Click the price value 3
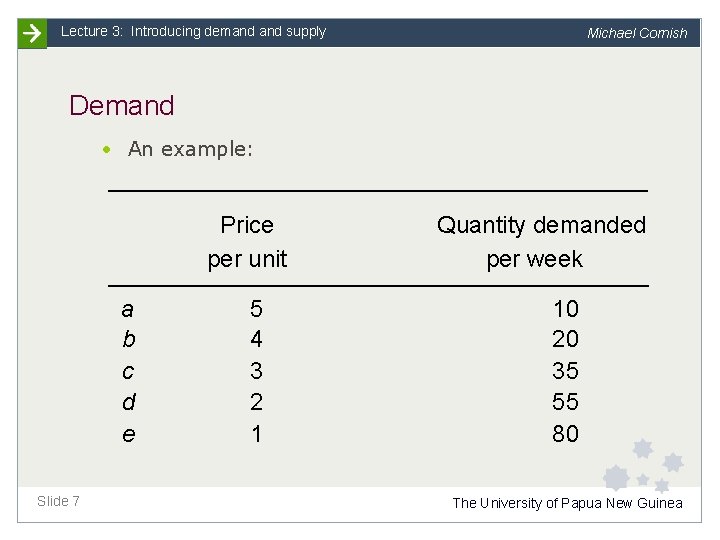This screenshot has height=540, width=720. point(256,371)
